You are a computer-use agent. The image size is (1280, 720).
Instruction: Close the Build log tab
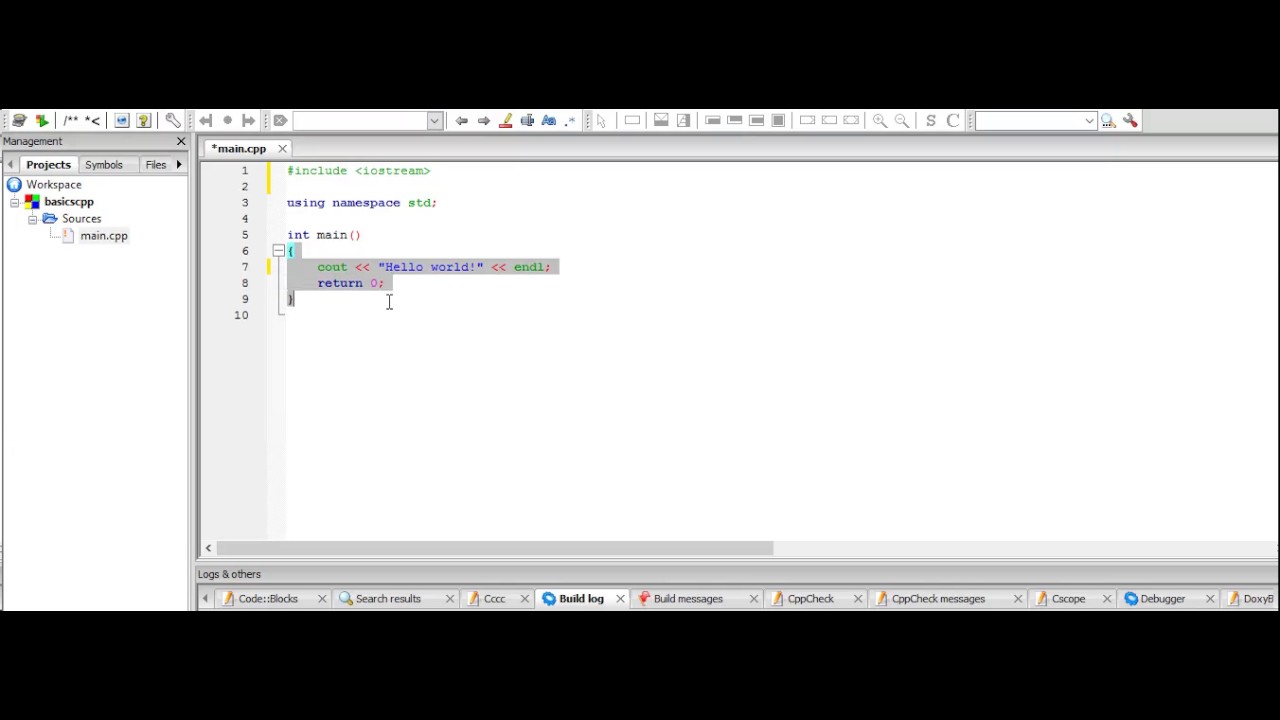(x=620, y=599)
